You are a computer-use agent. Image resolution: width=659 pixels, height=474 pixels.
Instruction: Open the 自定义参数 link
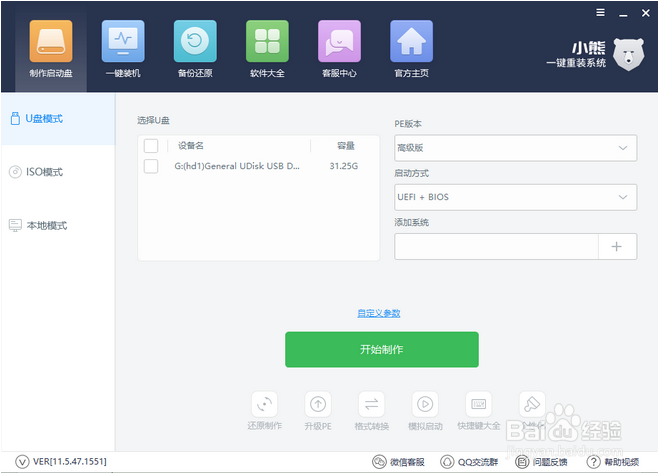tap(379, 313)
